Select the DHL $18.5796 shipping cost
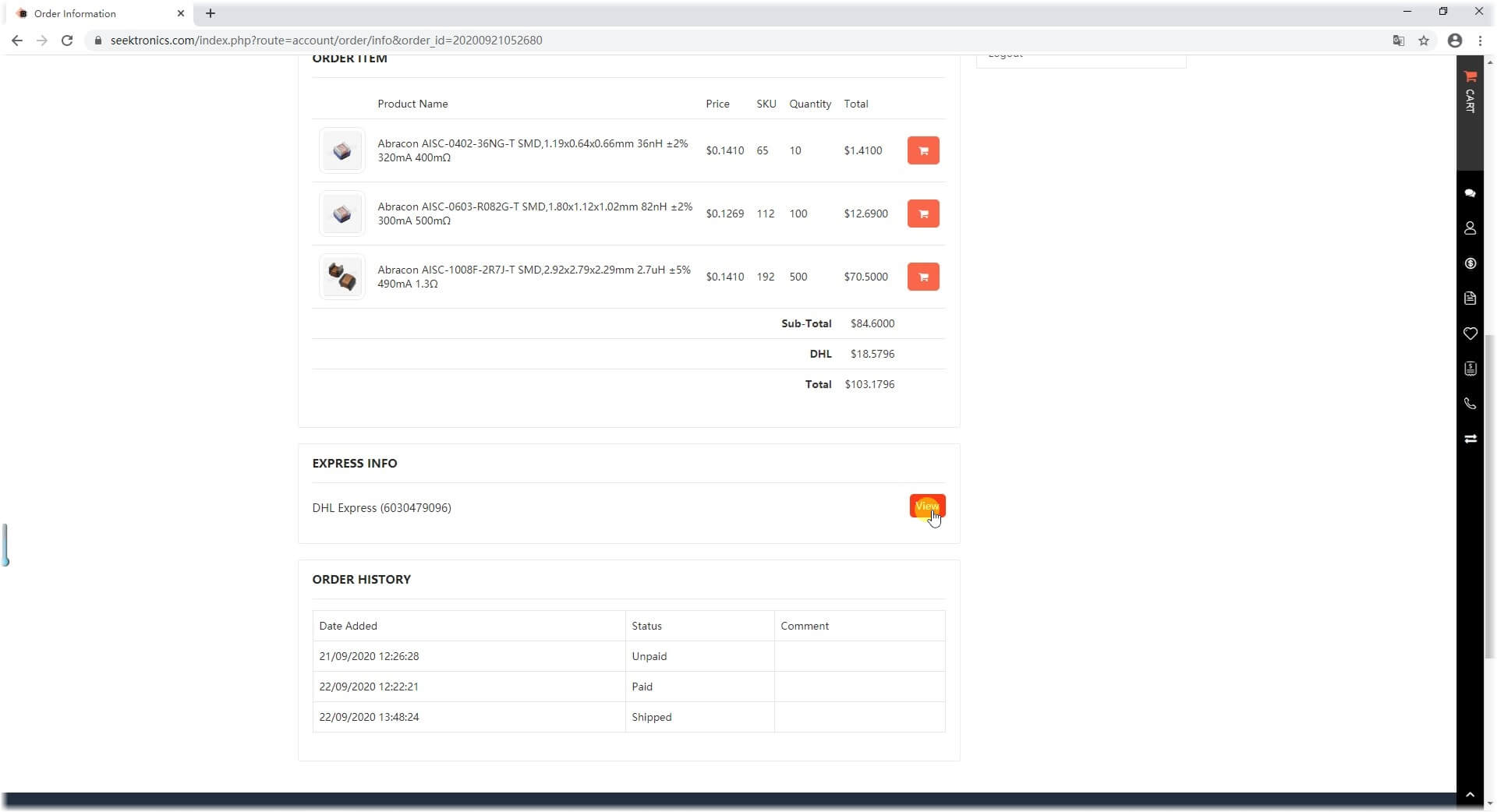This screenshot has width=1497, height=812. coord(872,354)
